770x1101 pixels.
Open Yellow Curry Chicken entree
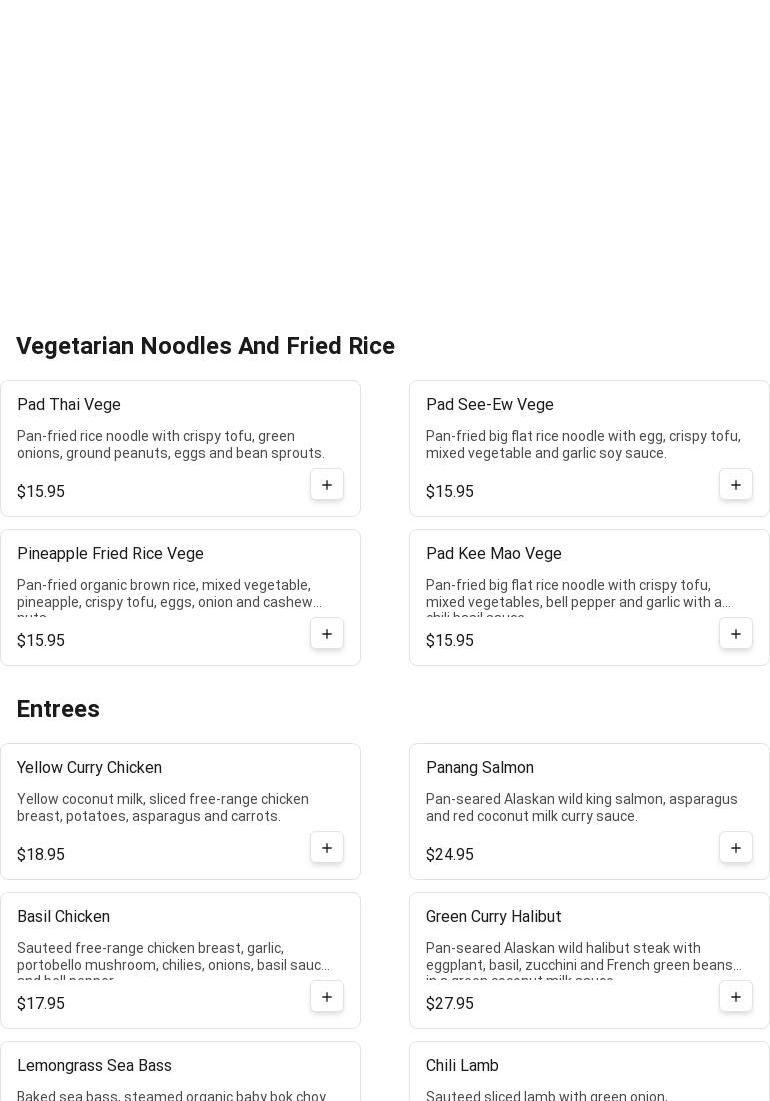coord(89,768)
